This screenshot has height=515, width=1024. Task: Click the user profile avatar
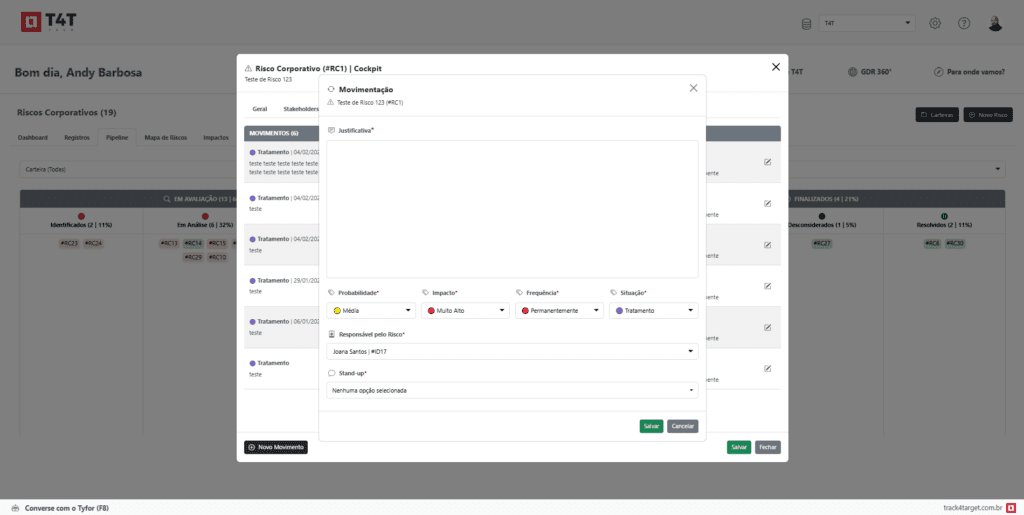click(995, 23)
